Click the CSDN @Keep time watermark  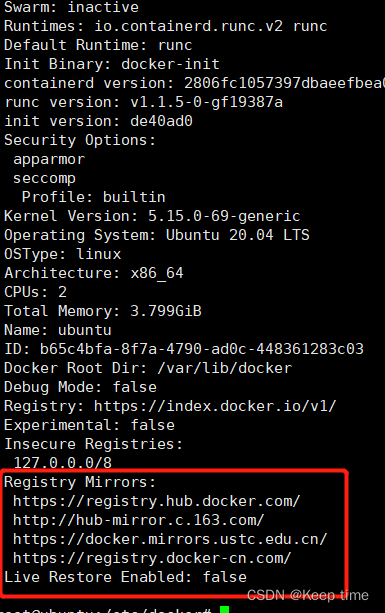pyautogui.click(x=308, y=595)
